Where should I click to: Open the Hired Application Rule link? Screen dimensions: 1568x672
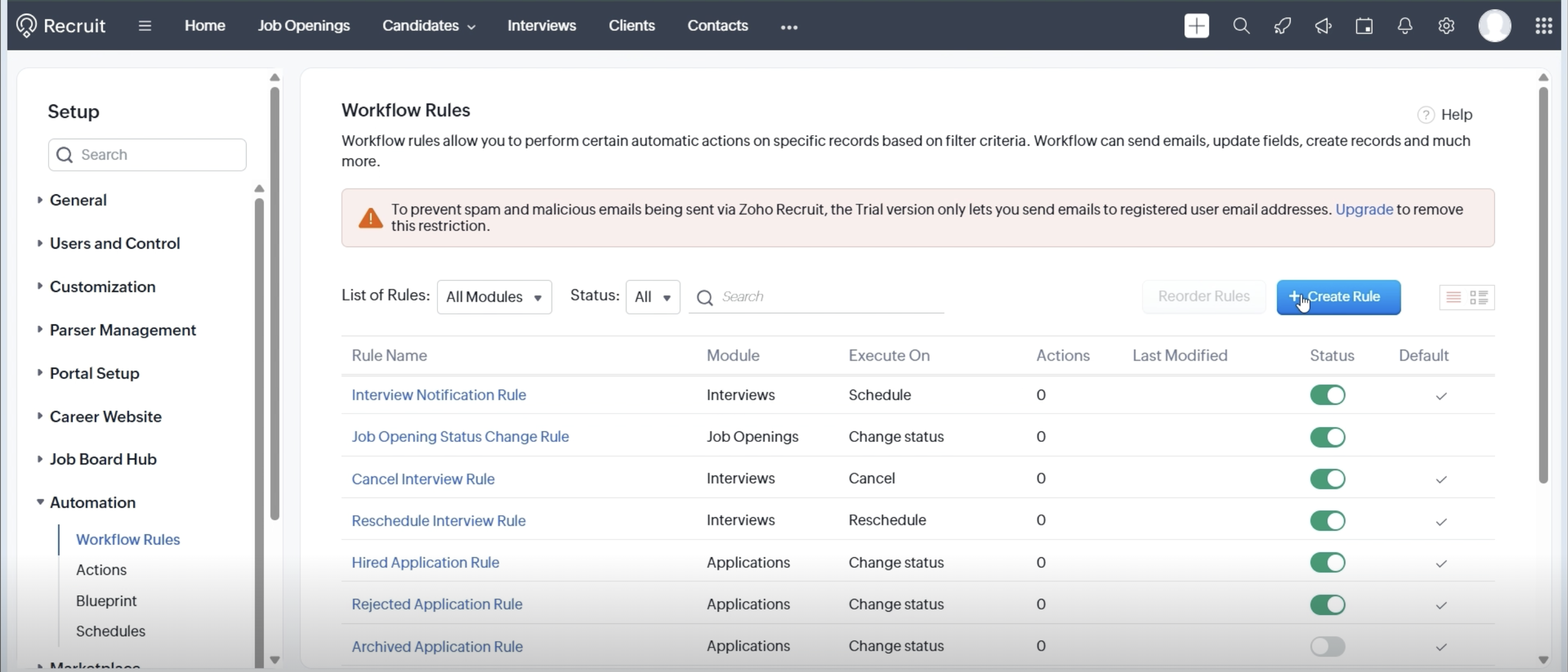425,563
